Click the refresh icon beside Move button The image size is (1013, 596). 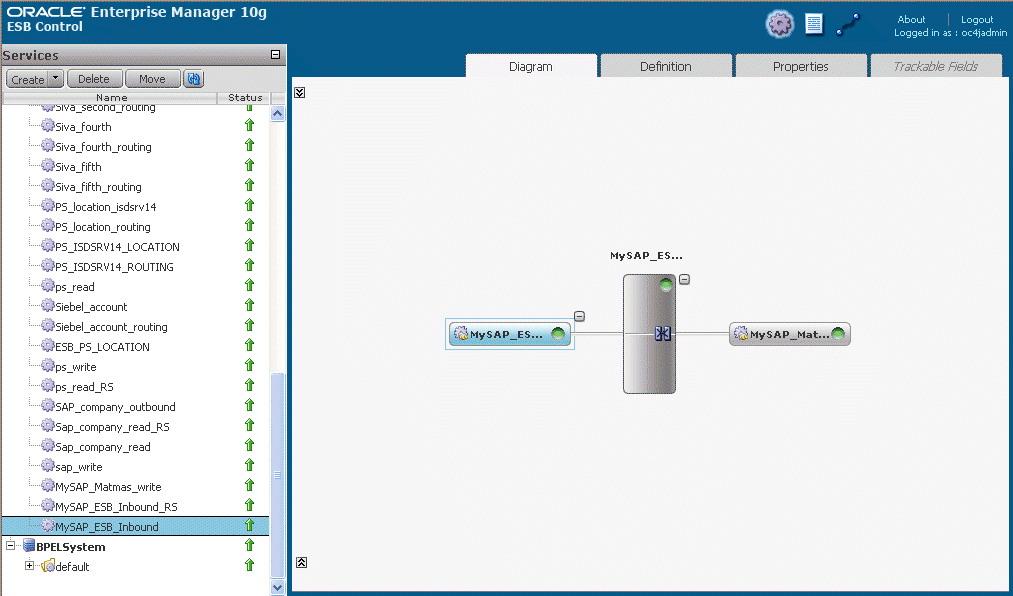pyautogui.click(x=193, y=79)
